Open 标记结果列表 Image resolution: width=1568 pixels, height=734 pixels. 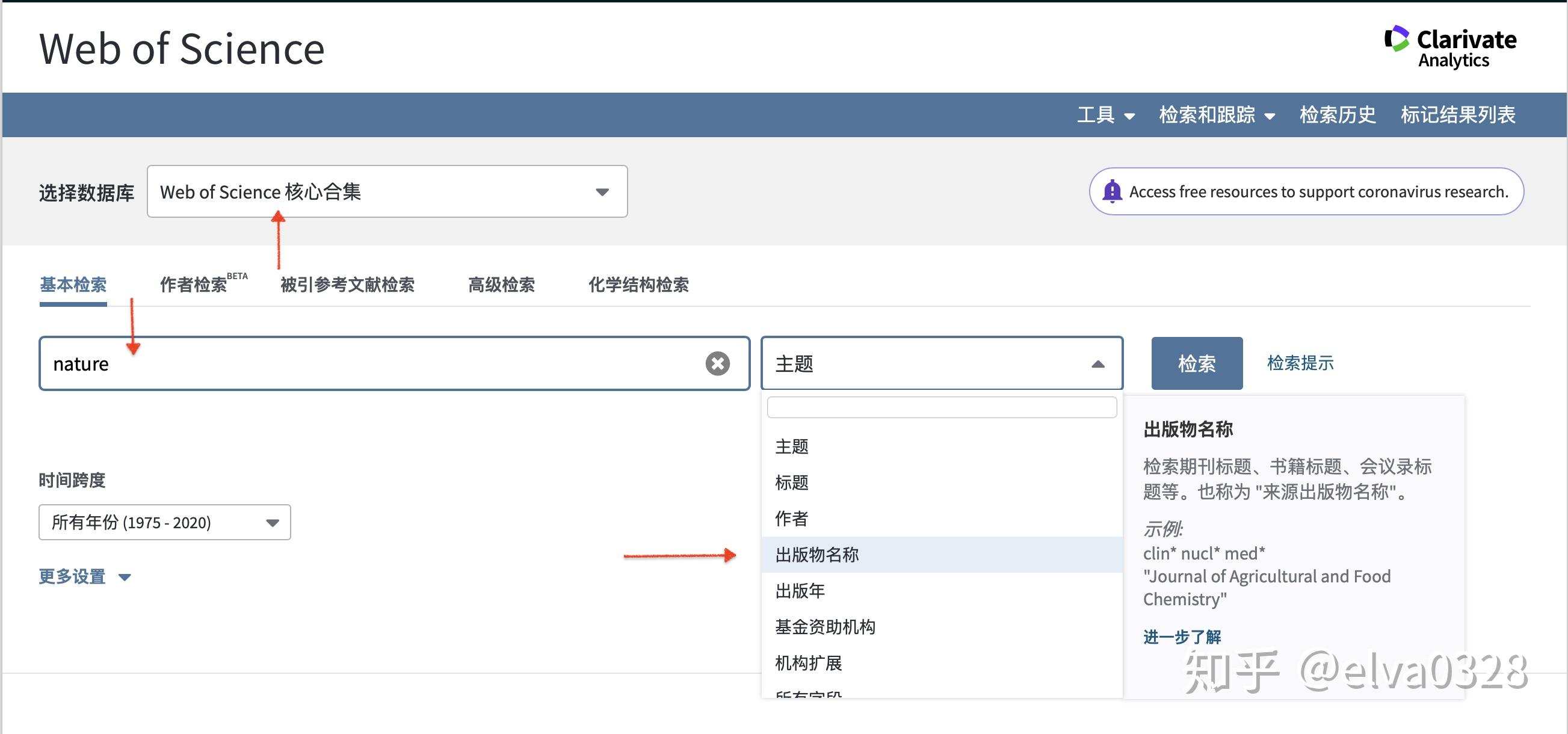click(1458, 114)
